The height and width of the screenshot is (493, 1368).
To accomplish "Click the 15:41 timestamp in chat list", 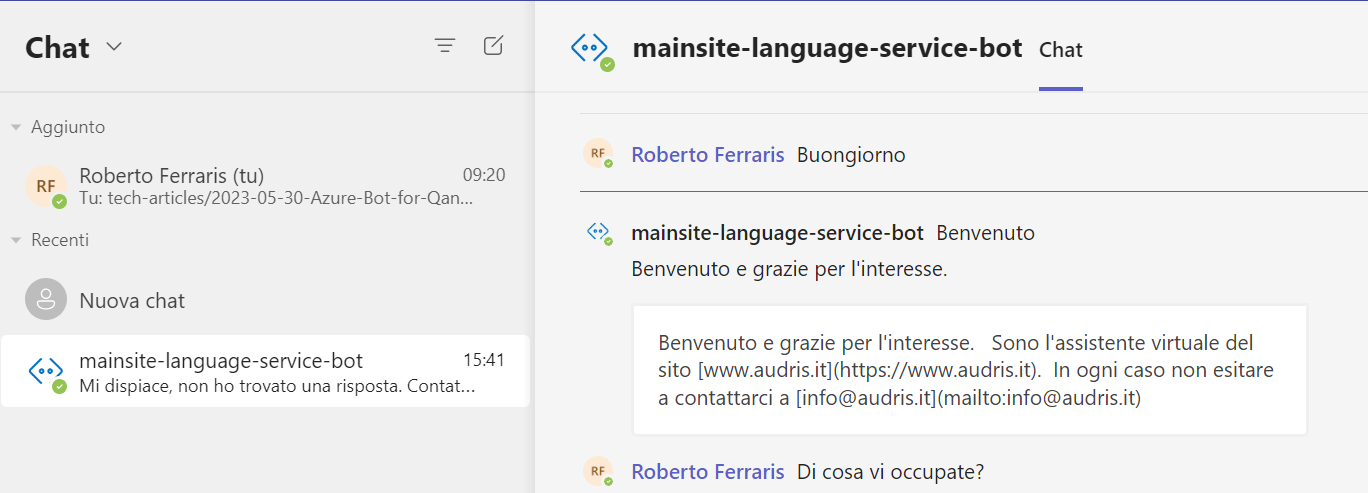I will pos(484,360).
